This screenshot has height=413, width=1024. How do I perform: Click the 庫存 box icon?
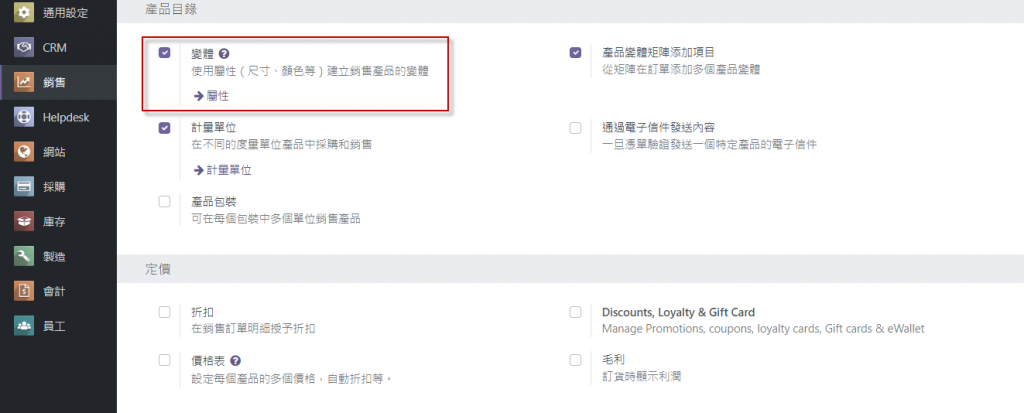coord(24,222)
